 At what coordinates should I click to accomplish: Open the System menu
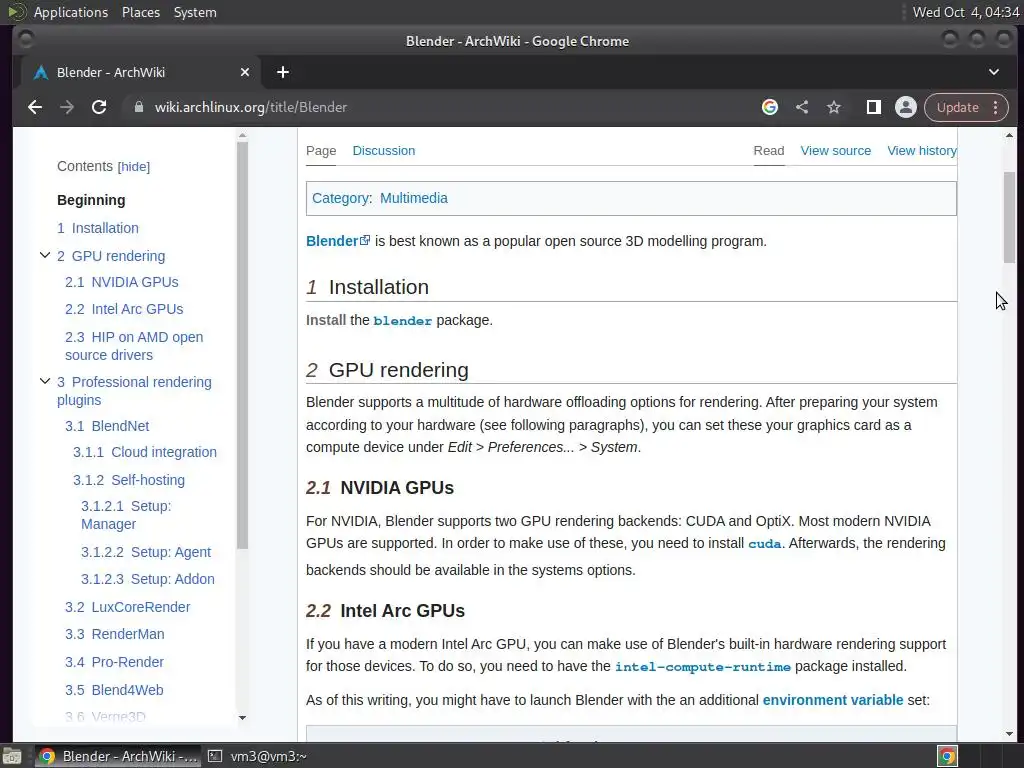click(195, 12)
